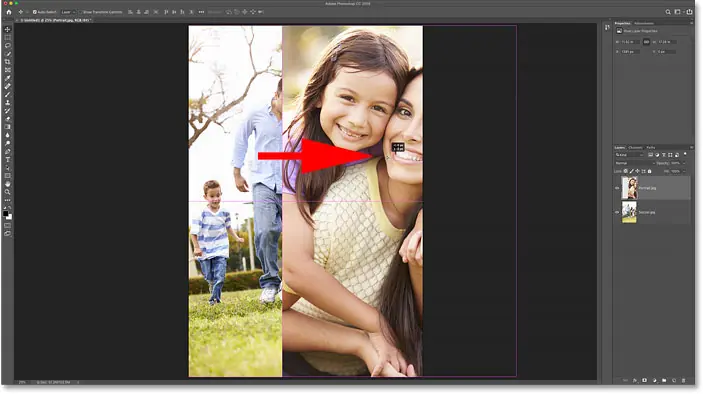Click the Create adjustment layer button

(x=654, y=381)
